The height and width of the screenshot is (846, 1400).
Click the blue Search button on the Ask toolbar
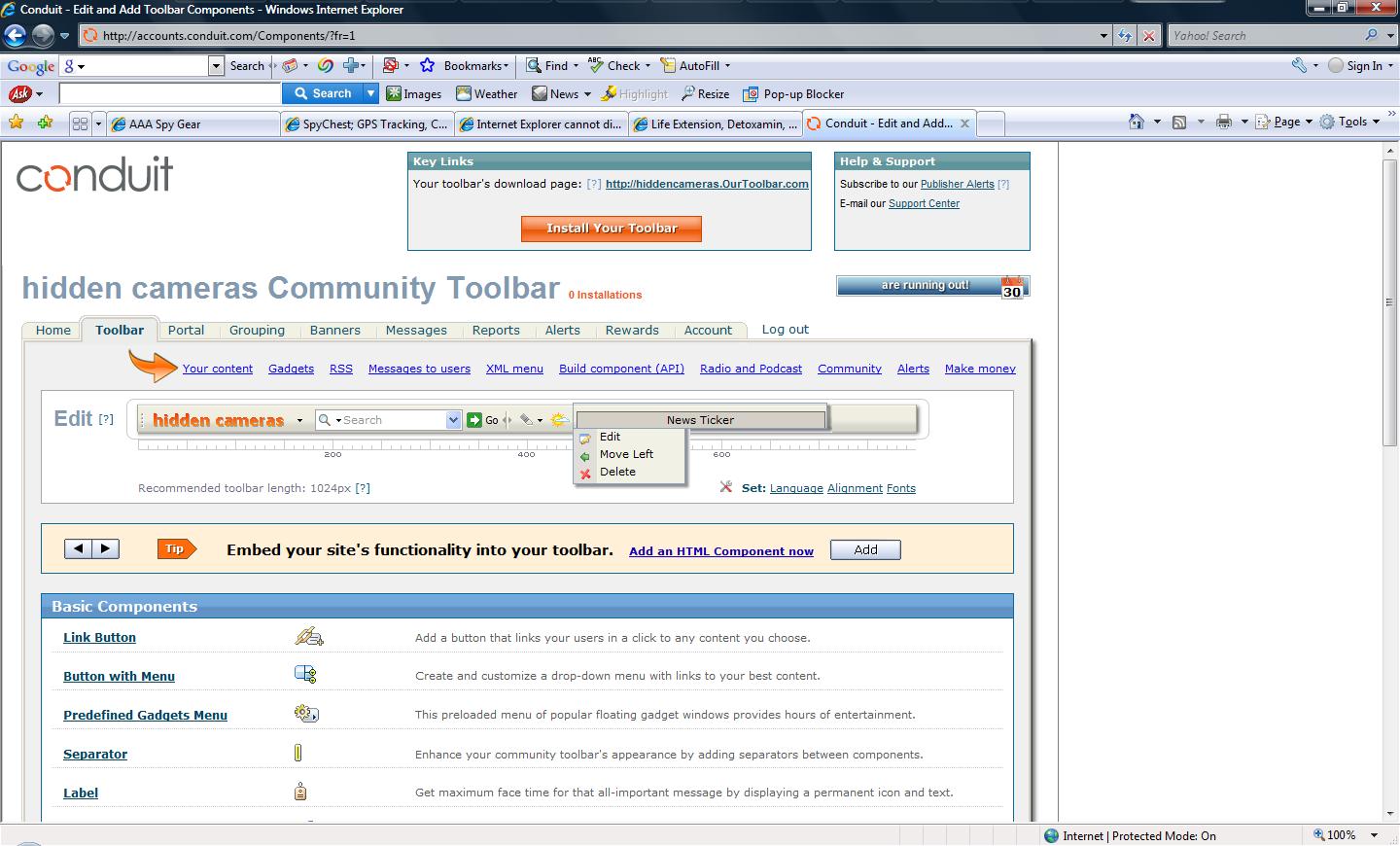(x=323, y=93)
